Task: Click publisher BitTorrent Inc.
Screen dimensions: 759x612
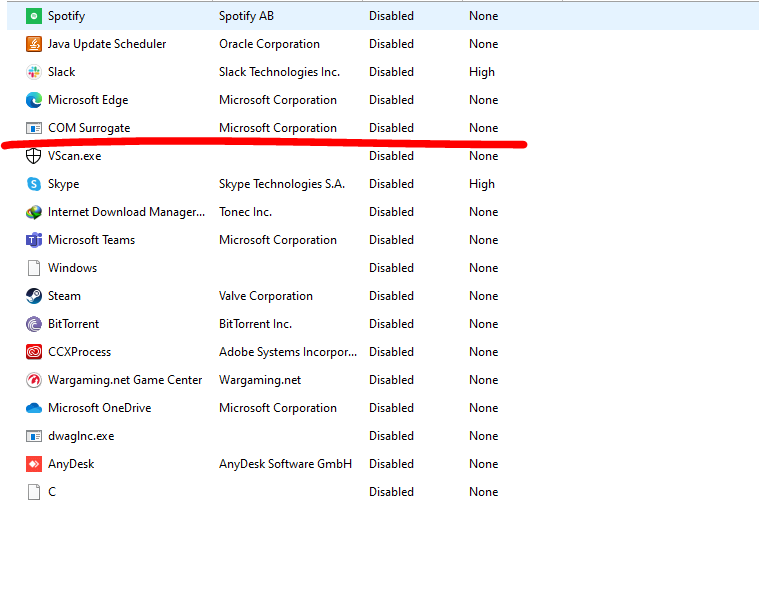Action: tap(256, 324)
